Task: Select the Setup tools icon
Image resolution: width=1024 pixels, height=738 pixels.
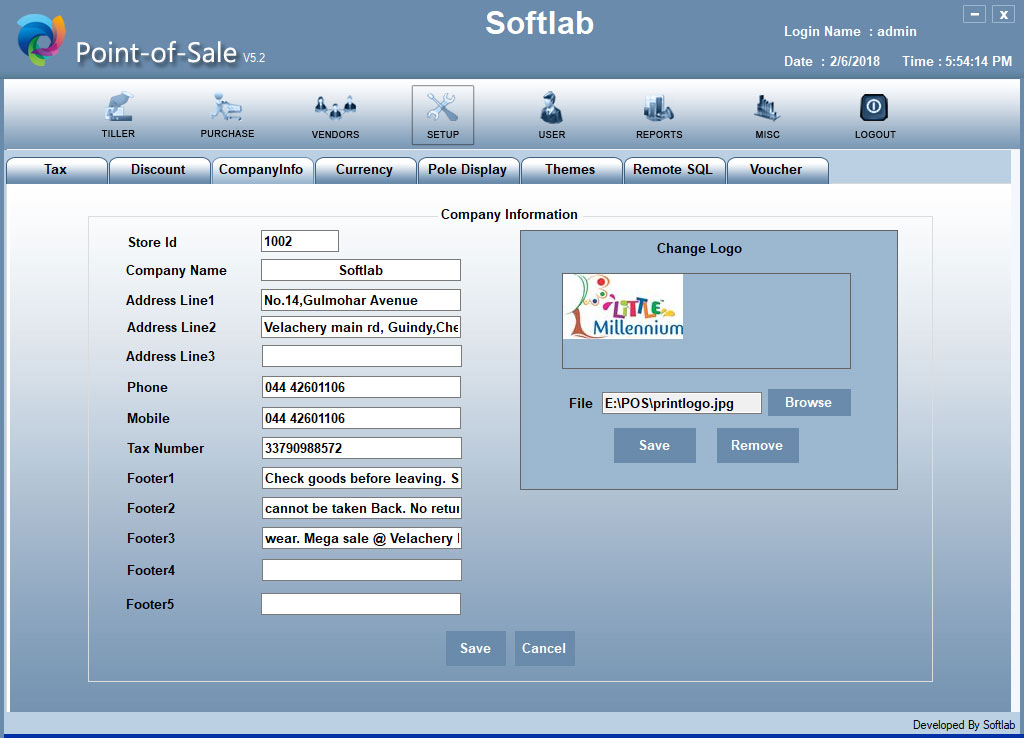Action: (443, 108)
